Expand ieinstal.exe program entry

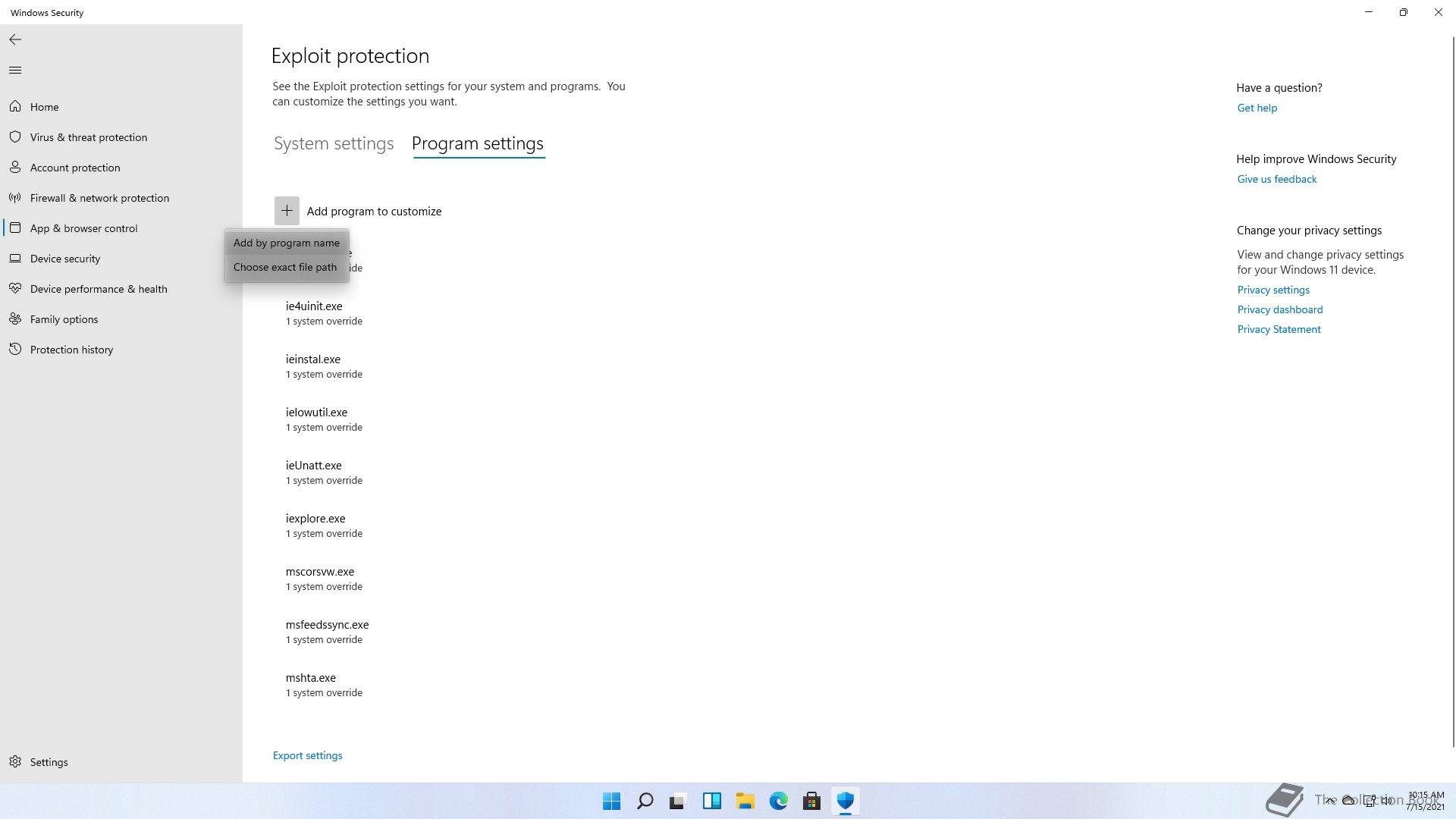click(324, 366)
